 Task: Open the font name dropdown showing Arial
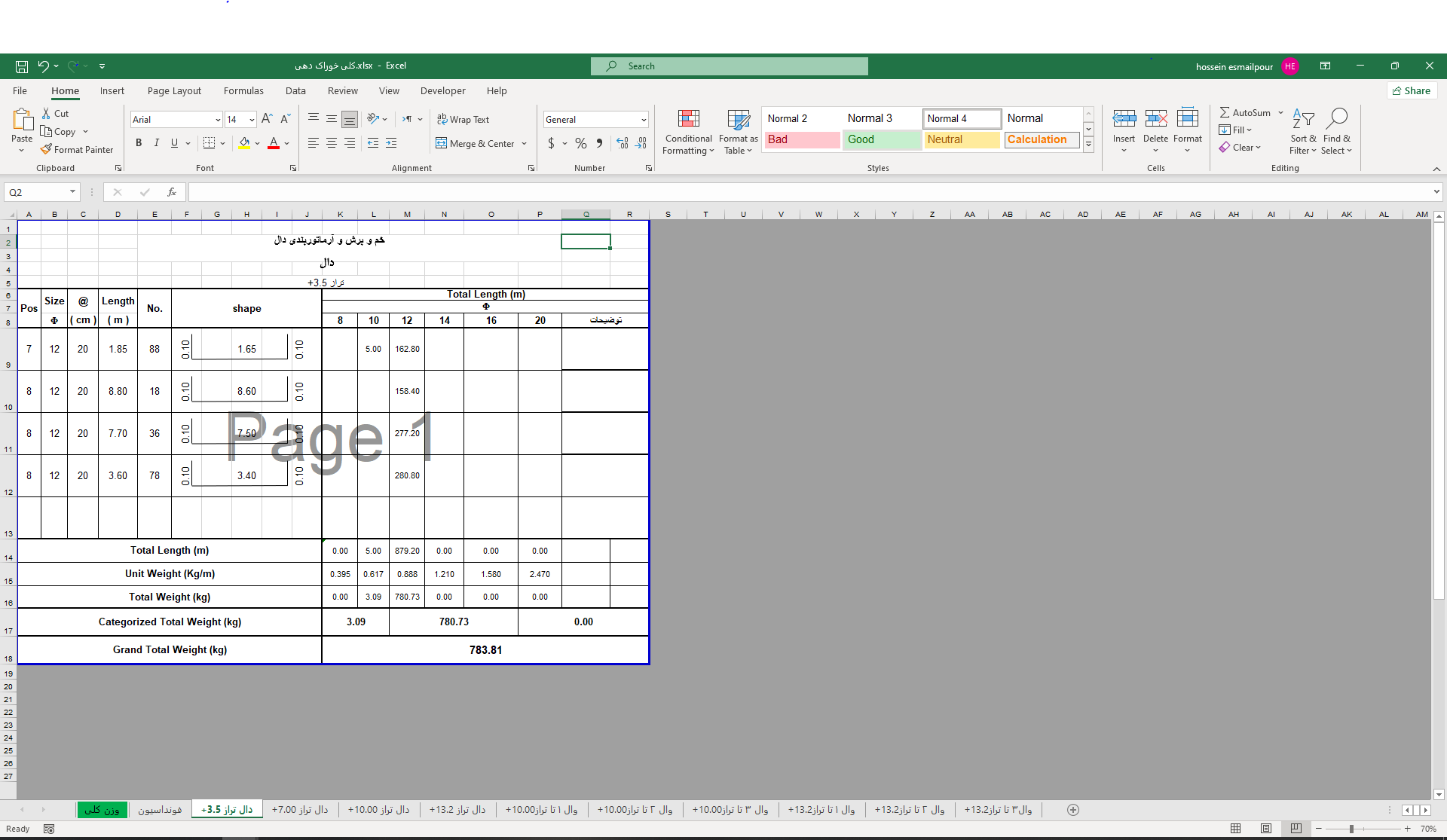point(218,120)
